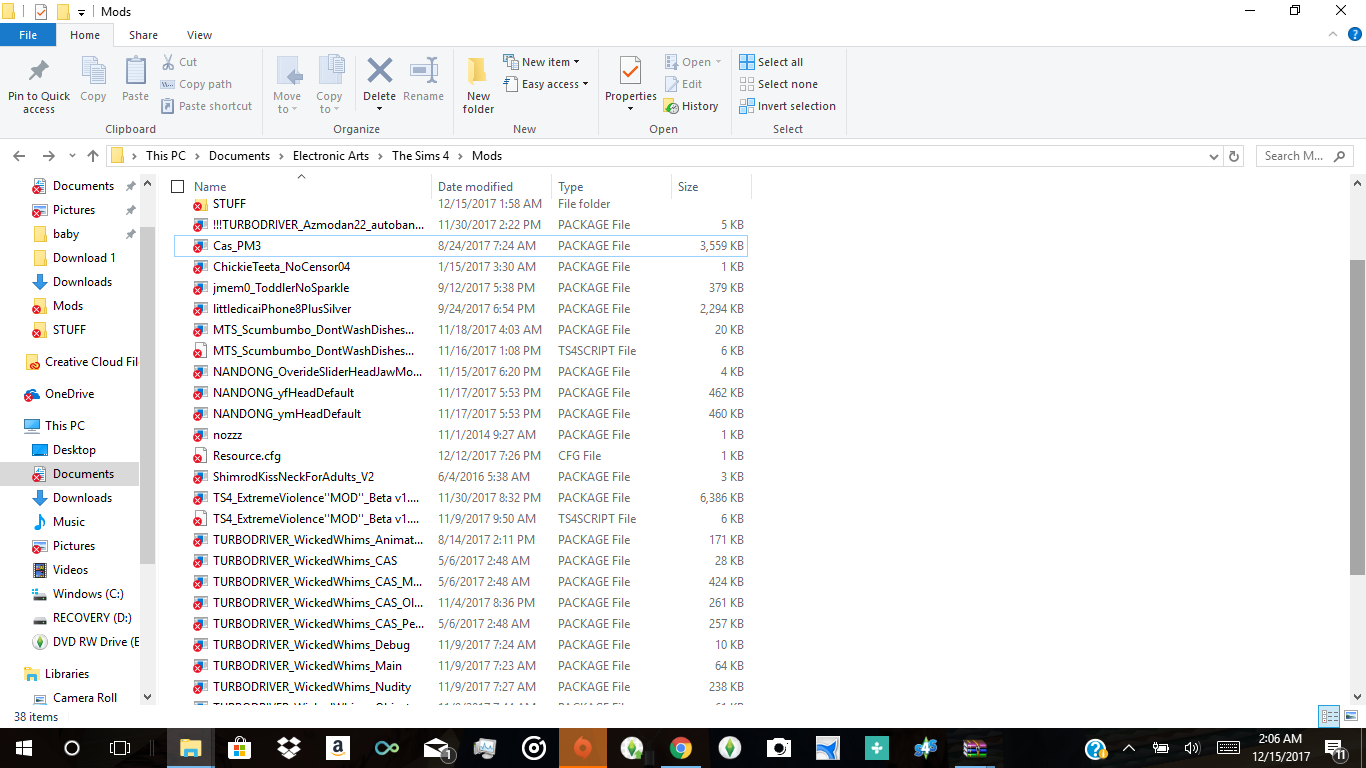The height and width of the screenshot is (768, 1366).
Task: Click New folder icon in title bar
Action: tap(63, 12)
